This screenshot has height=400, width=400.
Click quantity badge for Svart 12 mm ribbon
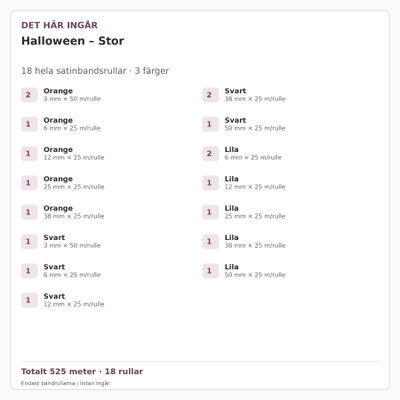29,300
